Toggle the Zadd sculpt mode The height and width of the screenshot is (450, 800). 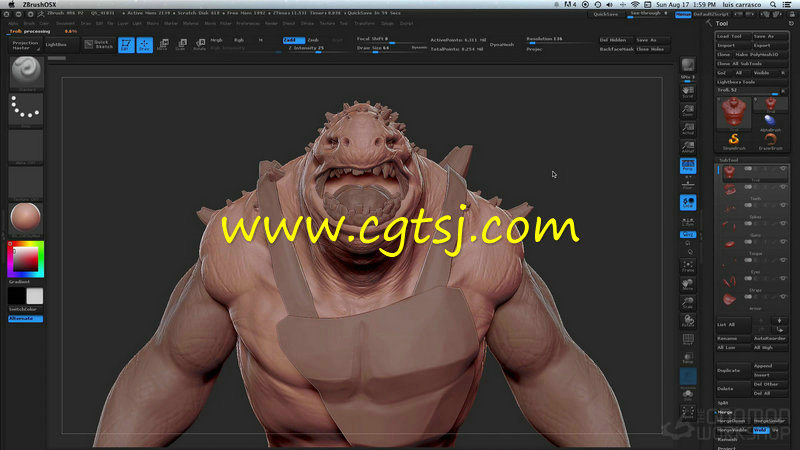(x=294, y=40)
